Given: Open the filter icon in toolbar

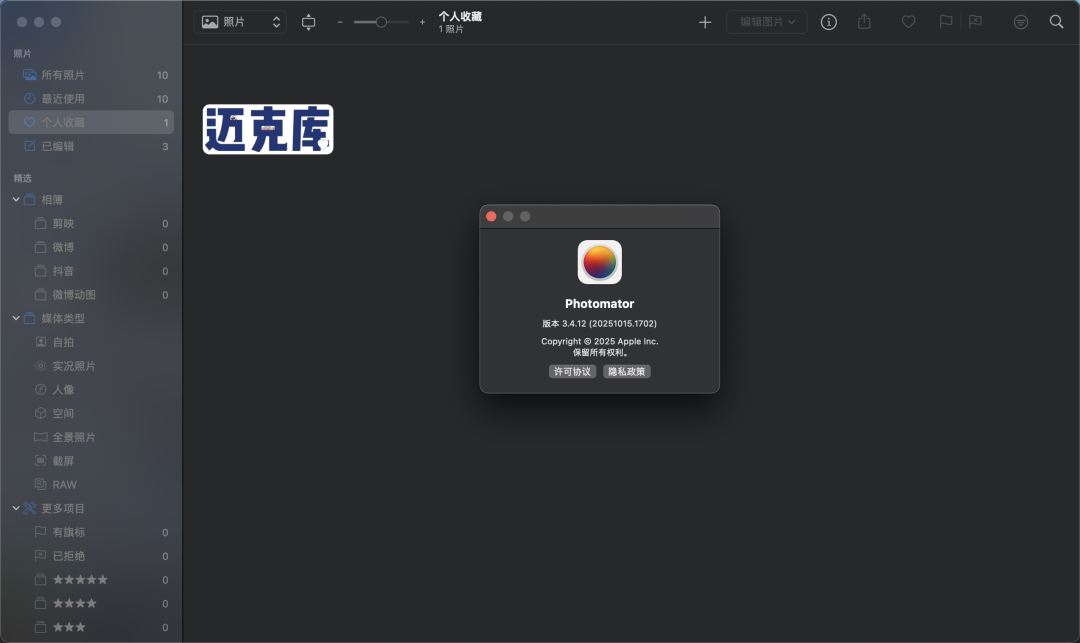Looking at the screenshot, I should click(x=1020, y=22).
